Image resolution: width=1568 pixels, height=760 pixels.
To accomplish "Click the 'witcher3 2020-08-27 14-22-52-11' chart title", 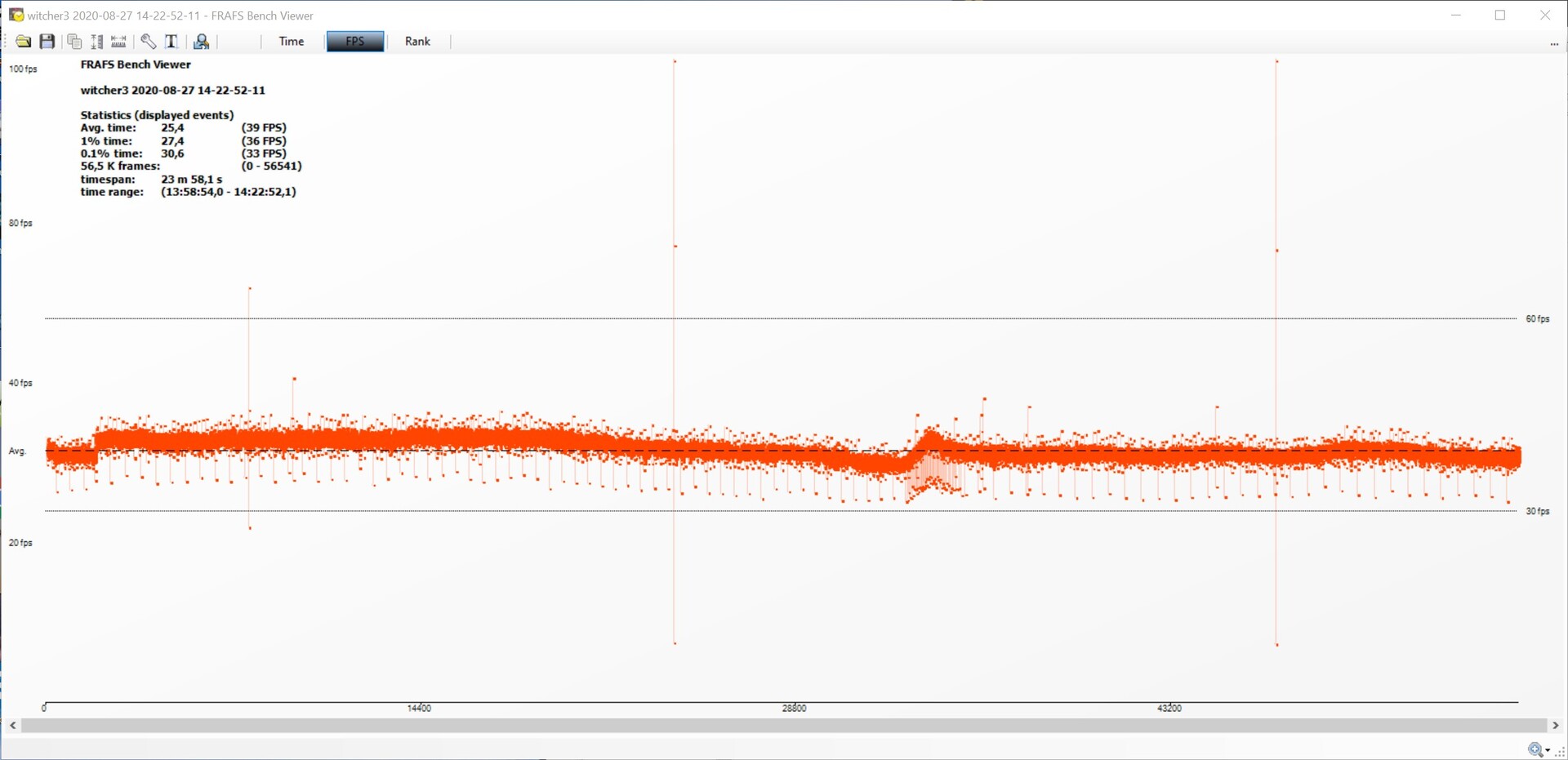I will (172, 91).
